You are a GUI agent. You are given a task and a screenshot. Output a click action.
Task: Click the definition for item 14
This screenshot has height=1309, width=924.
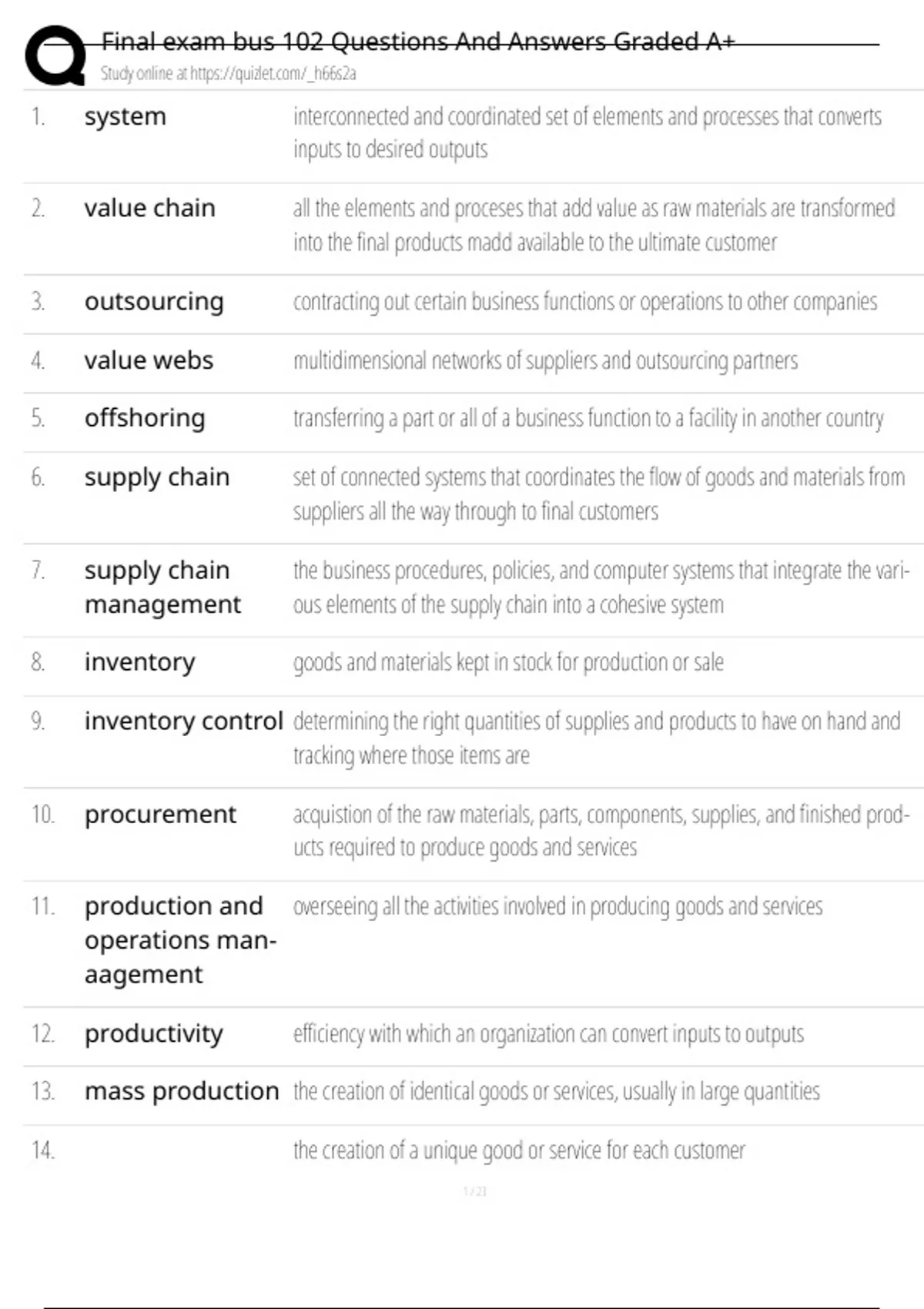pos(518,1150)
